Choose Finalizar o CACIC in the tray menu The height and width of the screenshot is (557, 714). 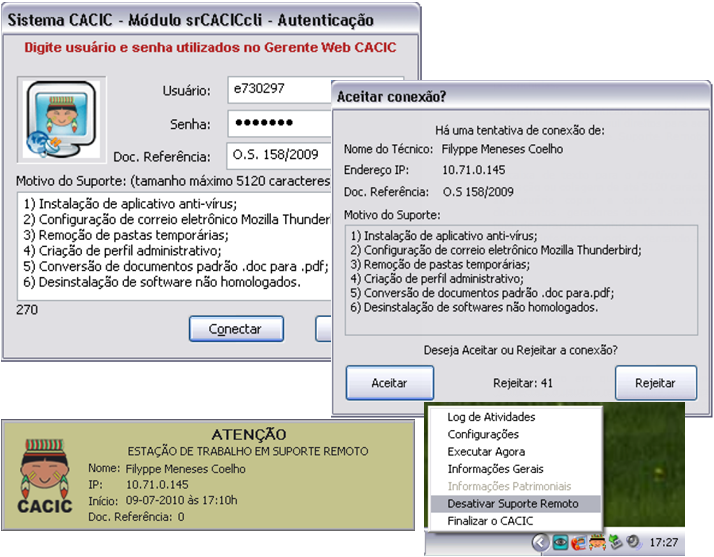(x=515, y=521)
